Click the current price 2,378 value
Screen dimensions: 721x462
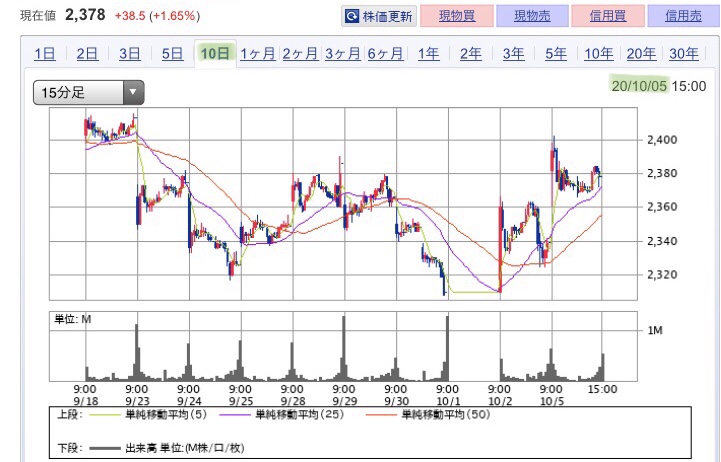coord(85,15)
